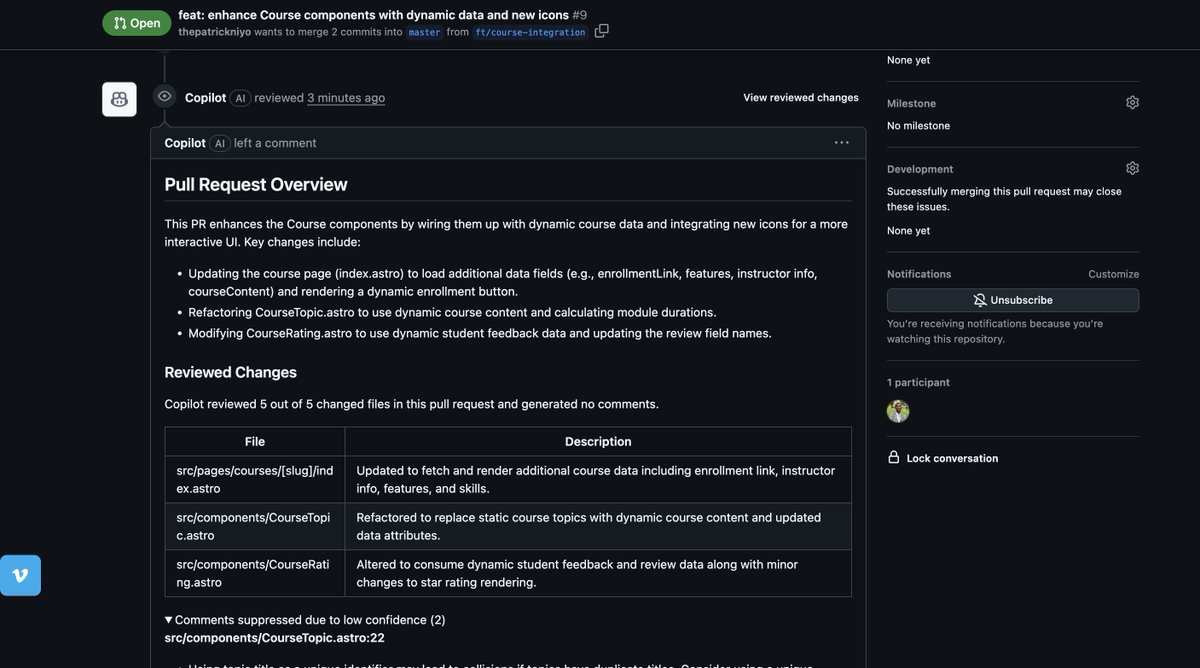Copy the ft/course-integration branch name icon
Image resolution: width=1200 pixels, height=668 pixels.
pos(601,31)
